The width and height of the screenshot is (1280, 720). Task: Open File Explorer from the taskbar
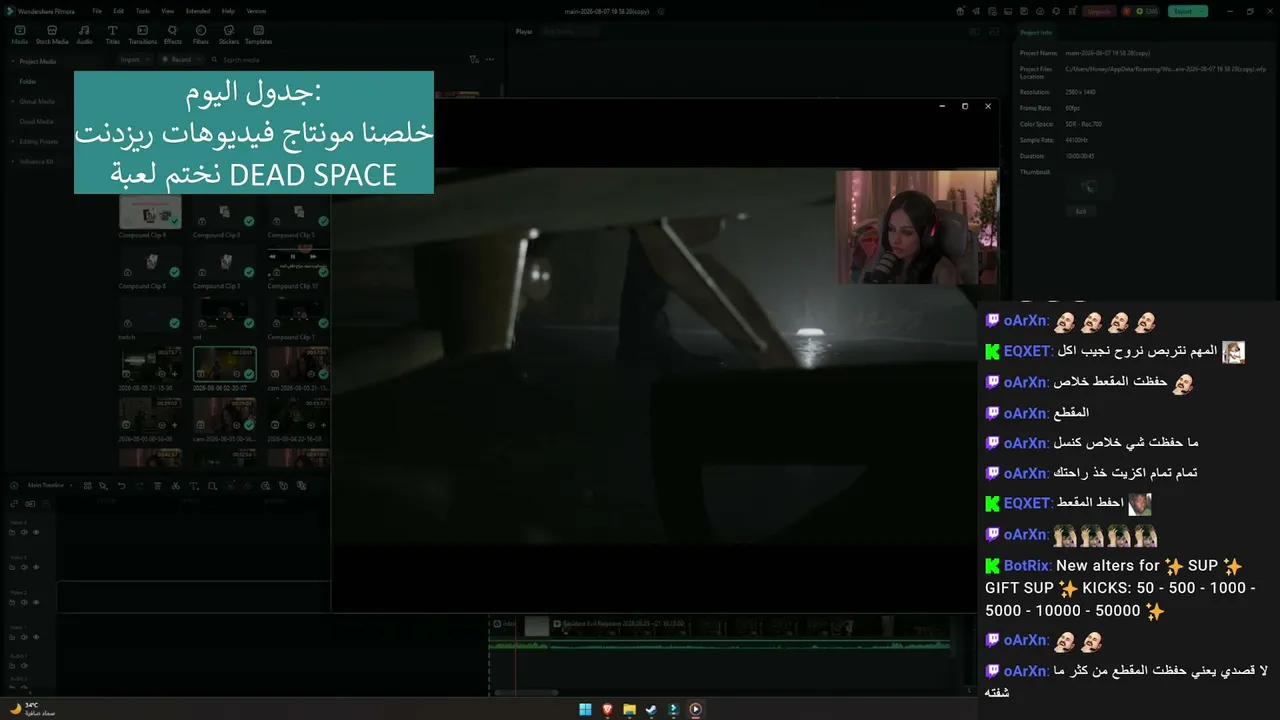click(x=629, y=710)
